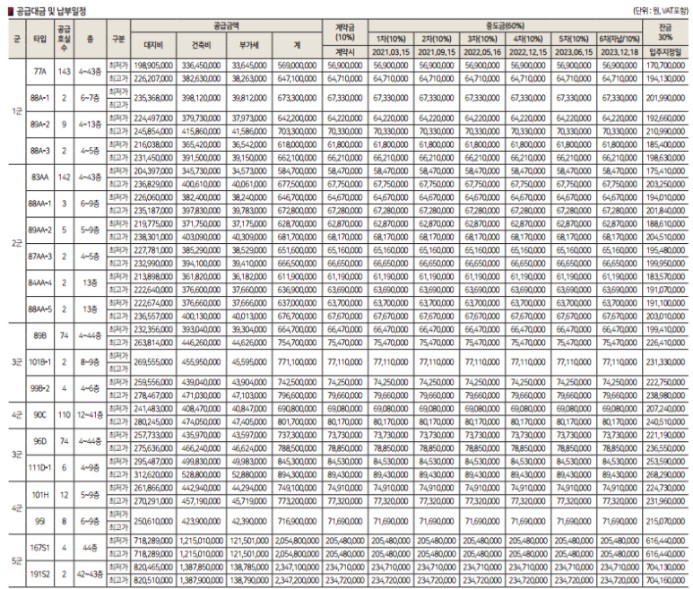Select the 2021.09.15 date header
Viewport: 693px width, 589px height.
coord(436,52)
